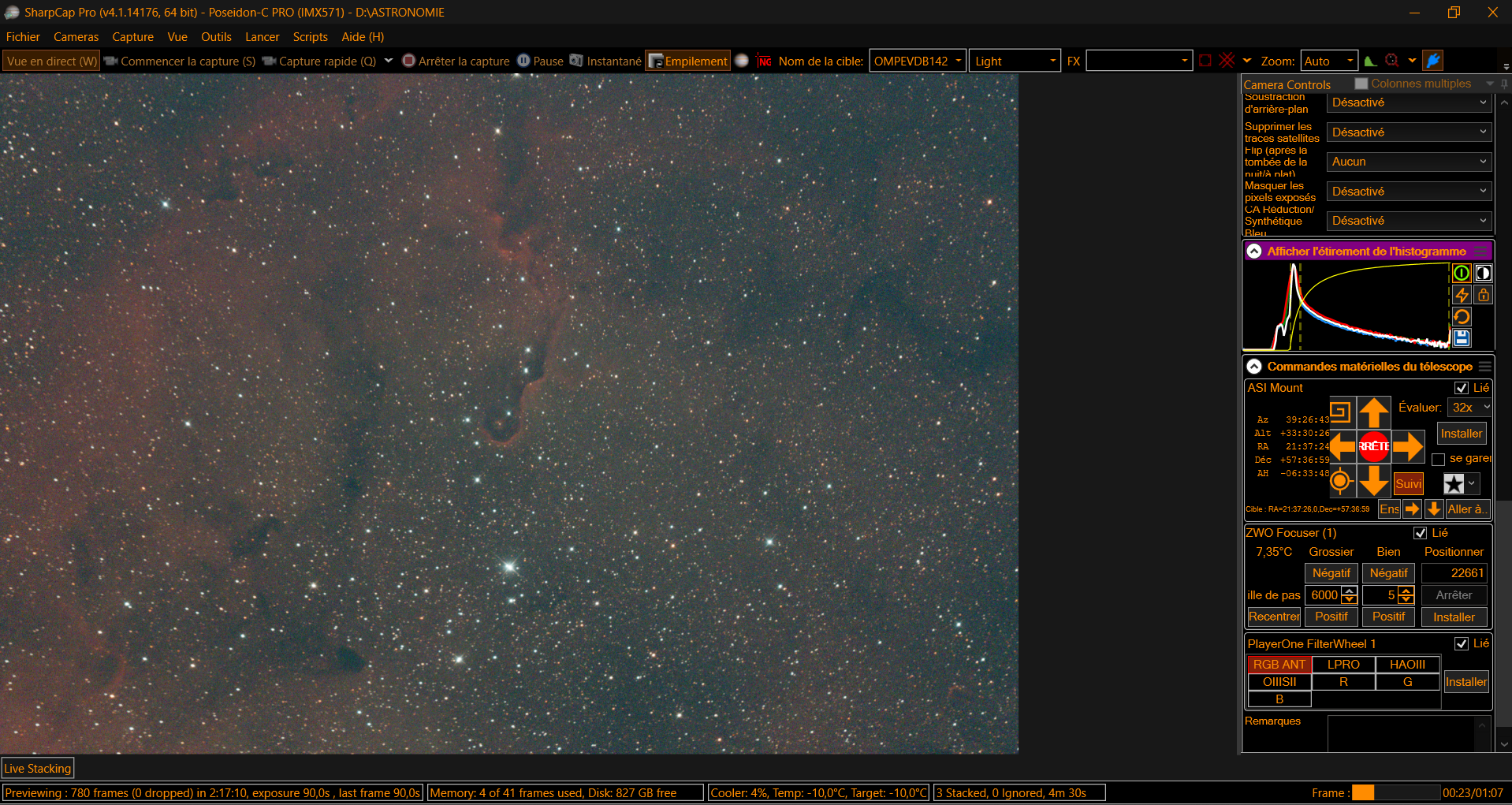Screen dimensions: 1512x805
Task: Click the small right arrow next to Ens
Action: tap(1412, 509)
